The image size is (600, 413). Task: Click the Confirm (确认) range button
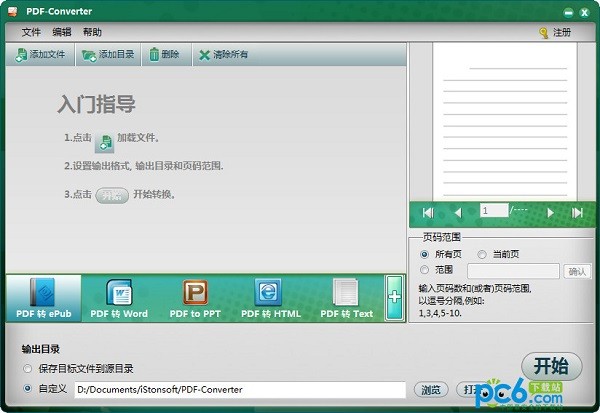[x=577, y=271]
